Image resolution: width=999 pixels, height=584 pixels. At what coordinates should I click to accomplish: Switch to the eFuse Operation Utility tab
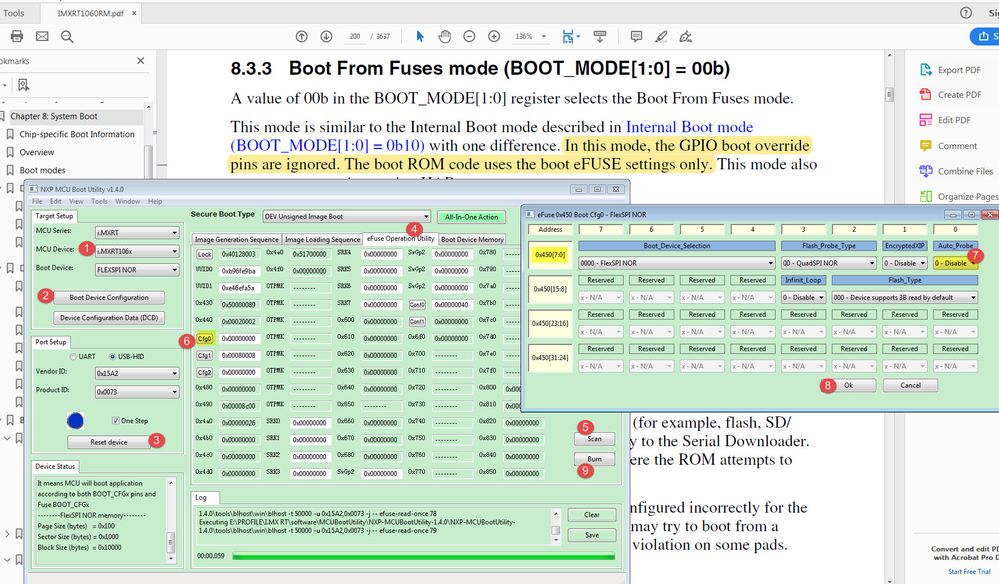point(400,239)
